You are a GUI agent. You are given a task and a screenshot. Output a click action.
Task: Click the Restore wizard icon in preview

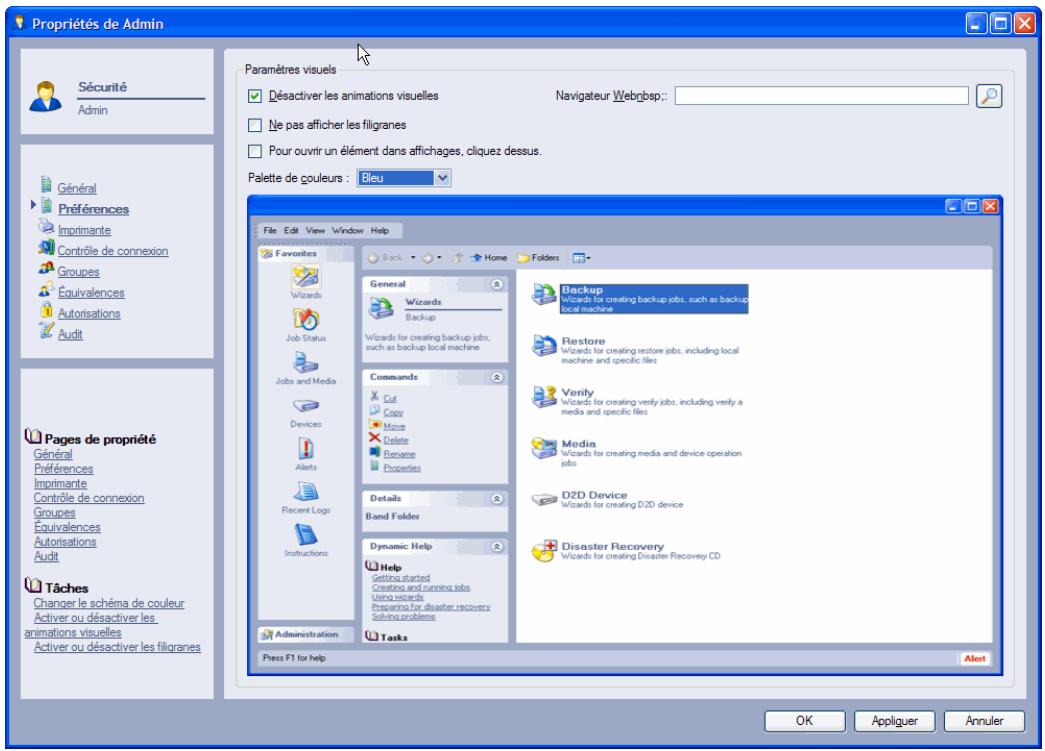point(544,345)
